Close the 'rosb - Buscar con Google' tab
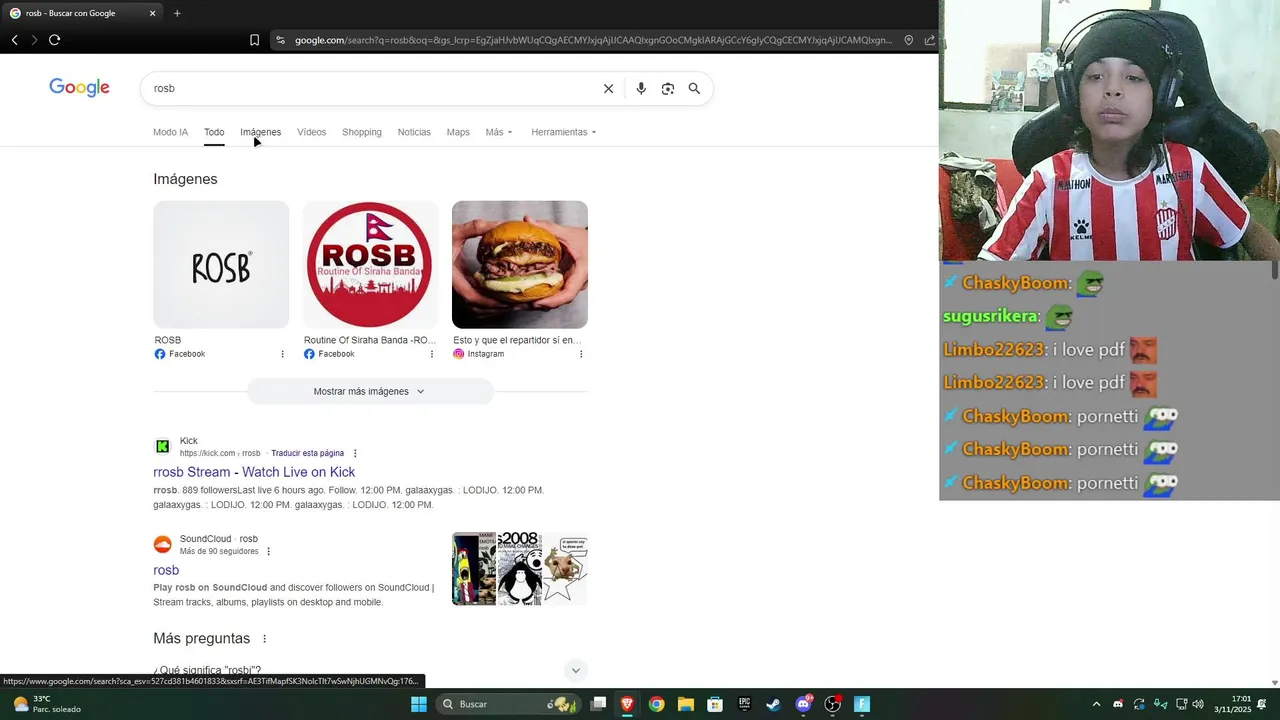 152,13
